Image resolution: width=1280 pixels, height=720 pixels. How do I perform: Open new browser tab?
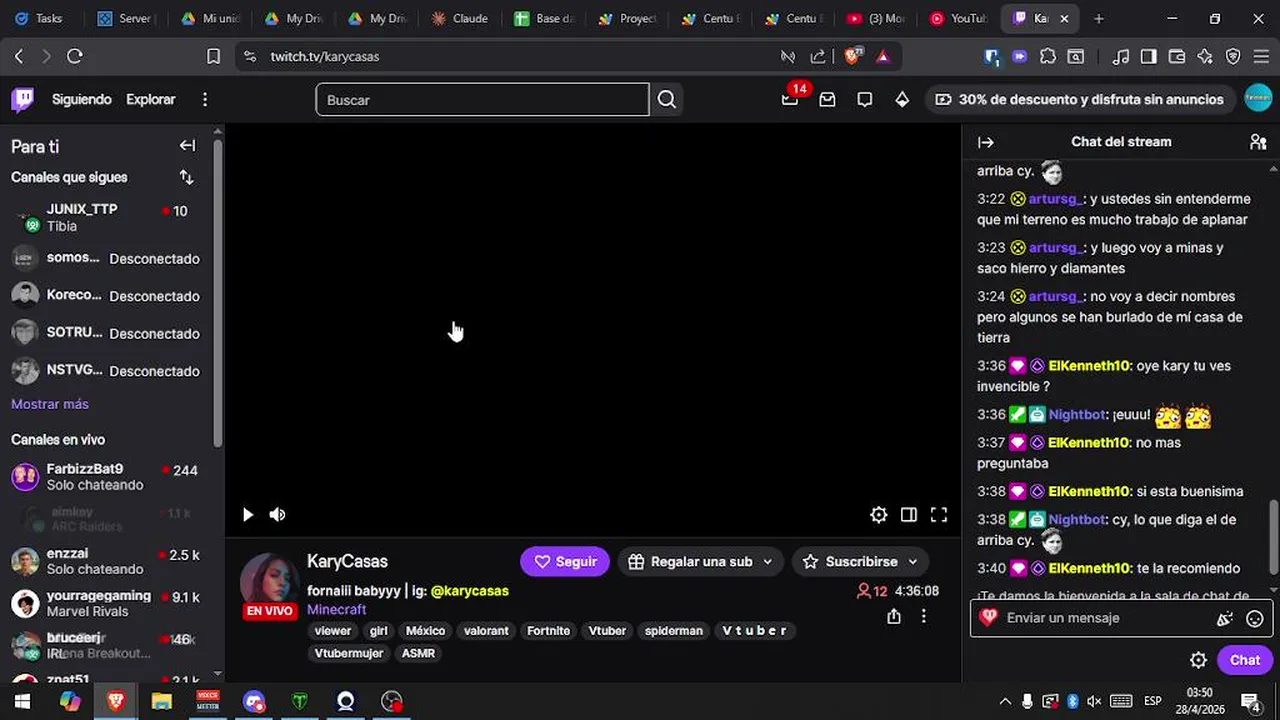1099,18
